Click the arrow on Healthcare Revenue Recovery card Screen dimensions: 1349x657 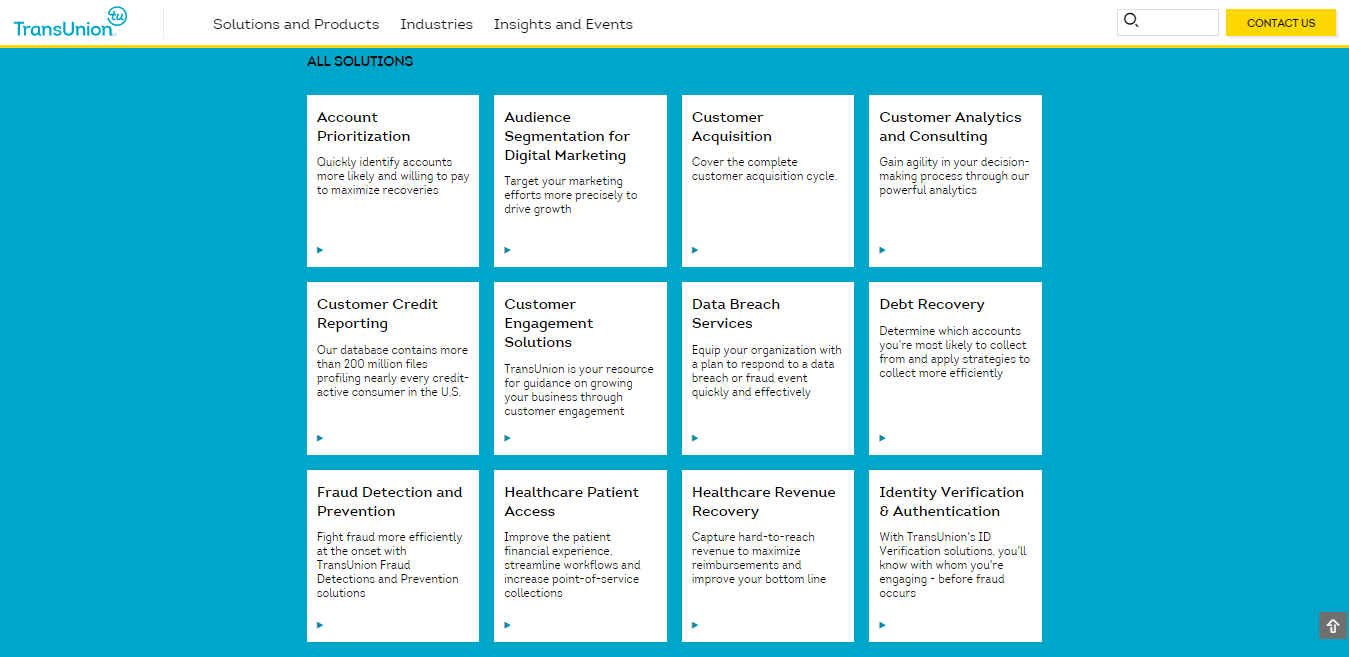point(695,625)
